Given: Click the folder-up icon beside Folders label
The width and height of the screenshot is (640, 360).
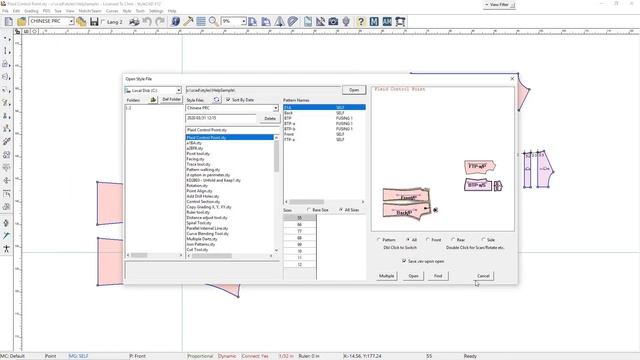Looking at the screenshot, I should click(x=153, y=100).
